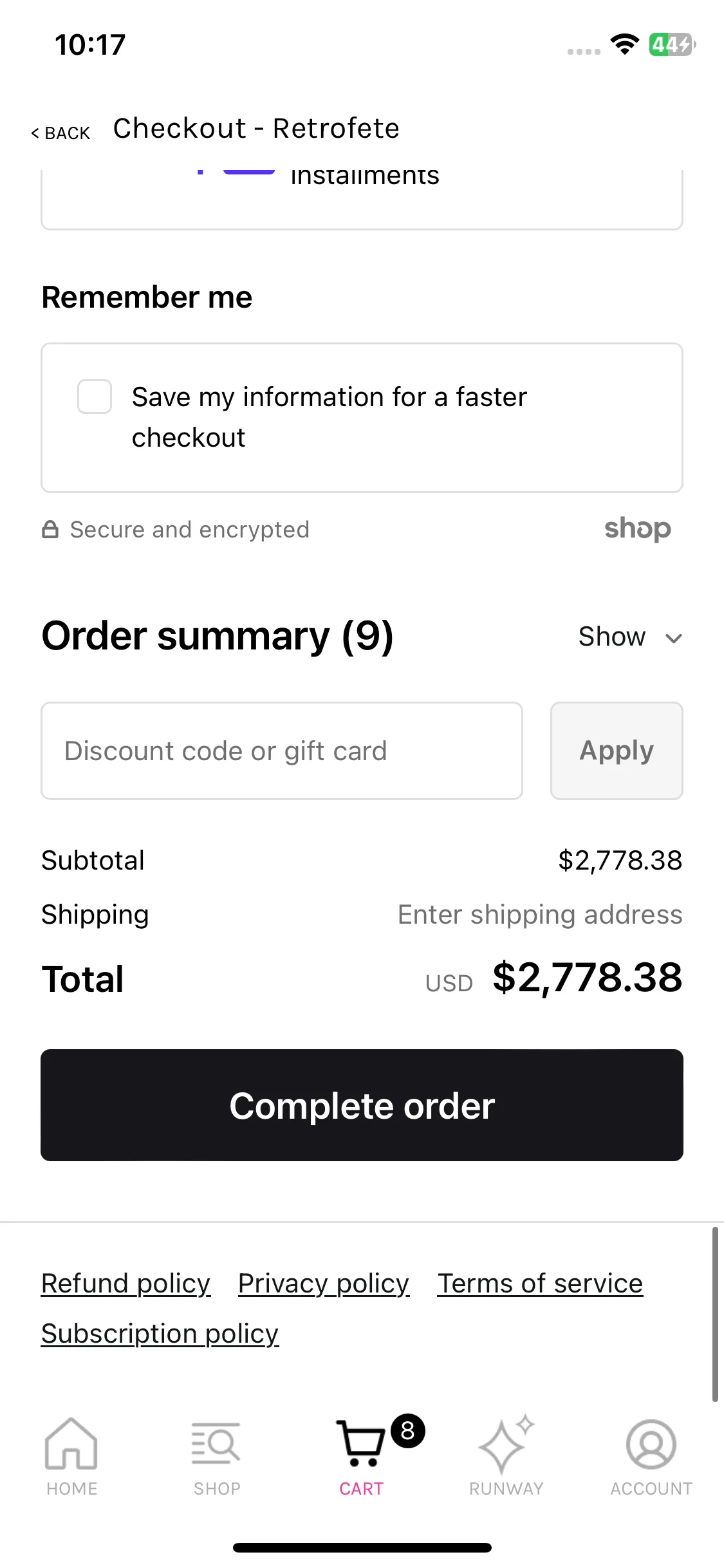
Task: Click Show to reveal order items
Action: coord(612,637)
